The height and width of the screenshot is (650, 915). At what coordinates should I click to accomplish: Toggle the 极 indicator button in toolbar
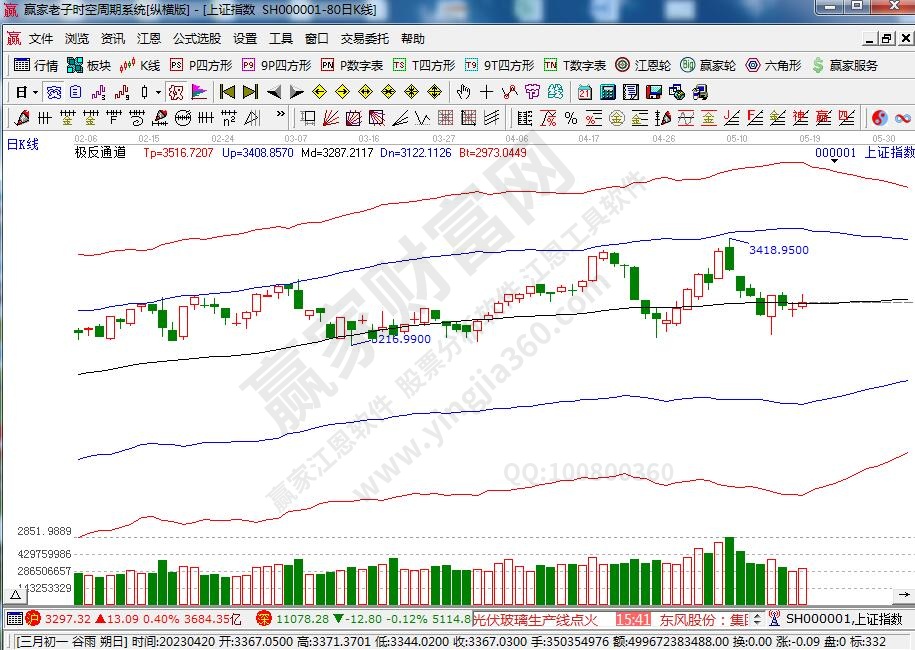coord(176,92)
